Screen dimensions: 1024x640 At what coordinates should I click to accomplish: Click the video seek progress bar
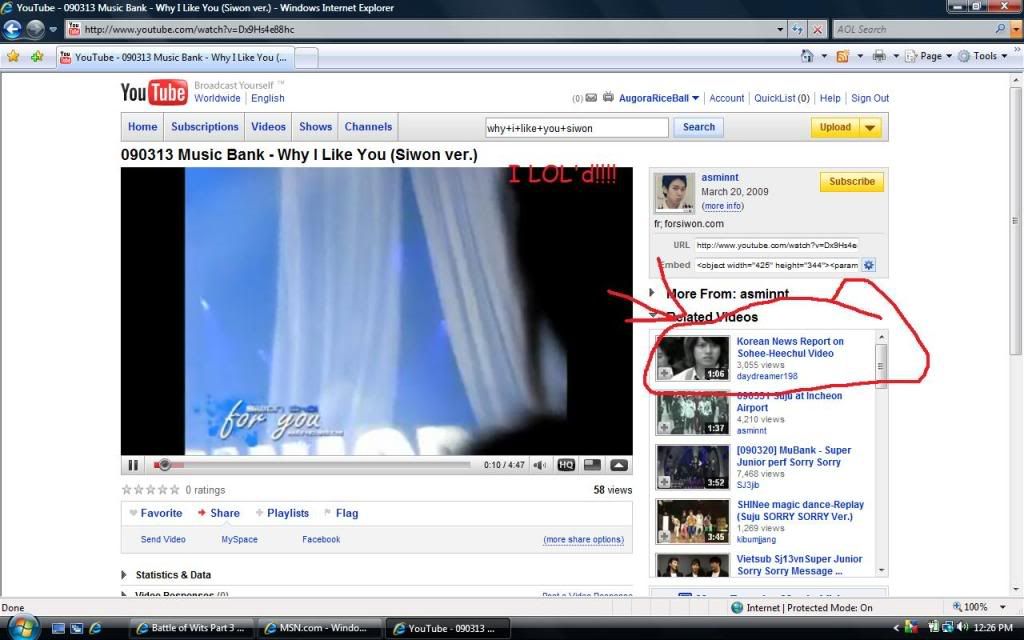315,465
